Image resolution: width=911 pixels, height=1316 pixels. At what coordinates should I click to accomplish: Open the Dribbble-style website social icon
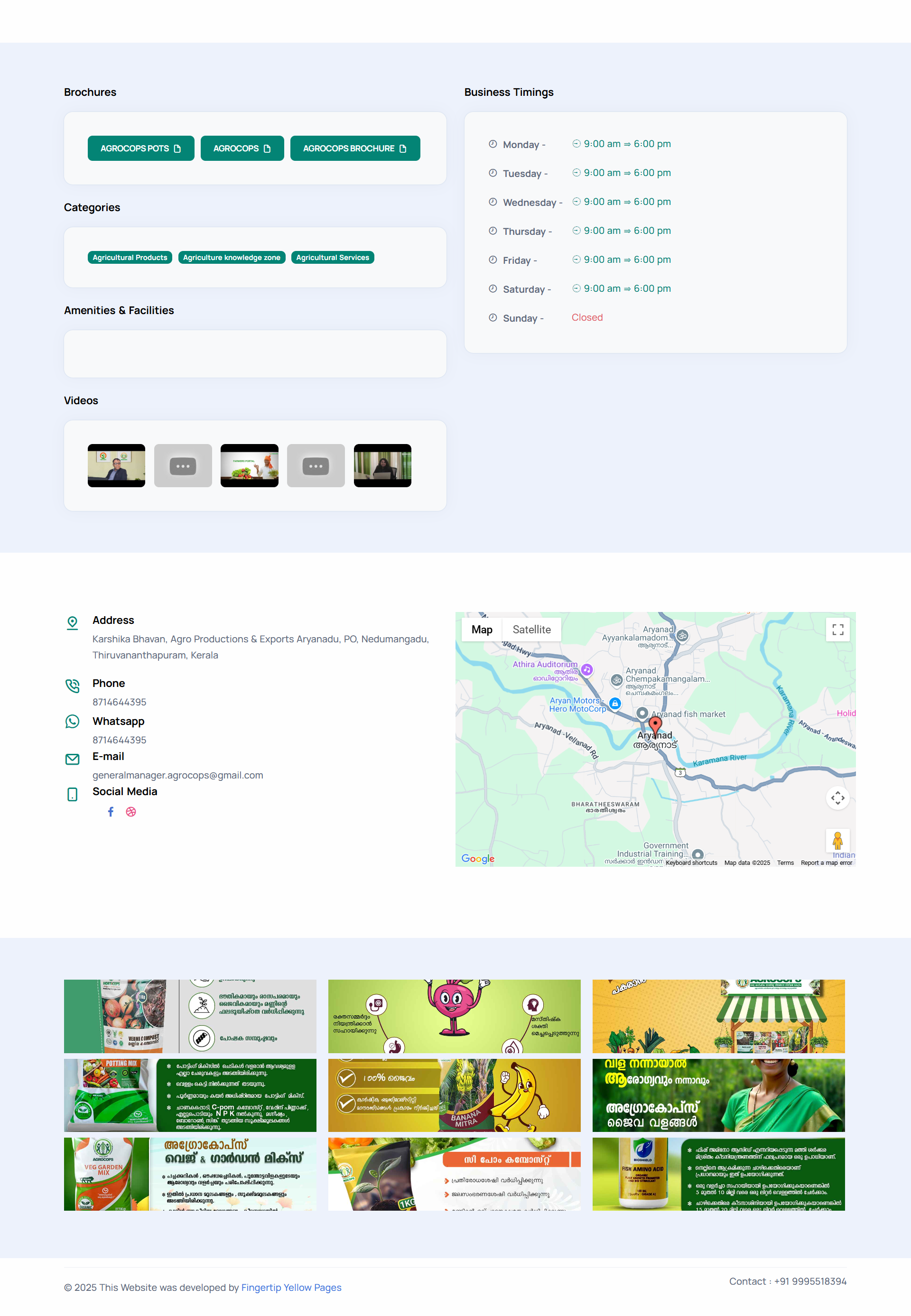pos(130,812)
